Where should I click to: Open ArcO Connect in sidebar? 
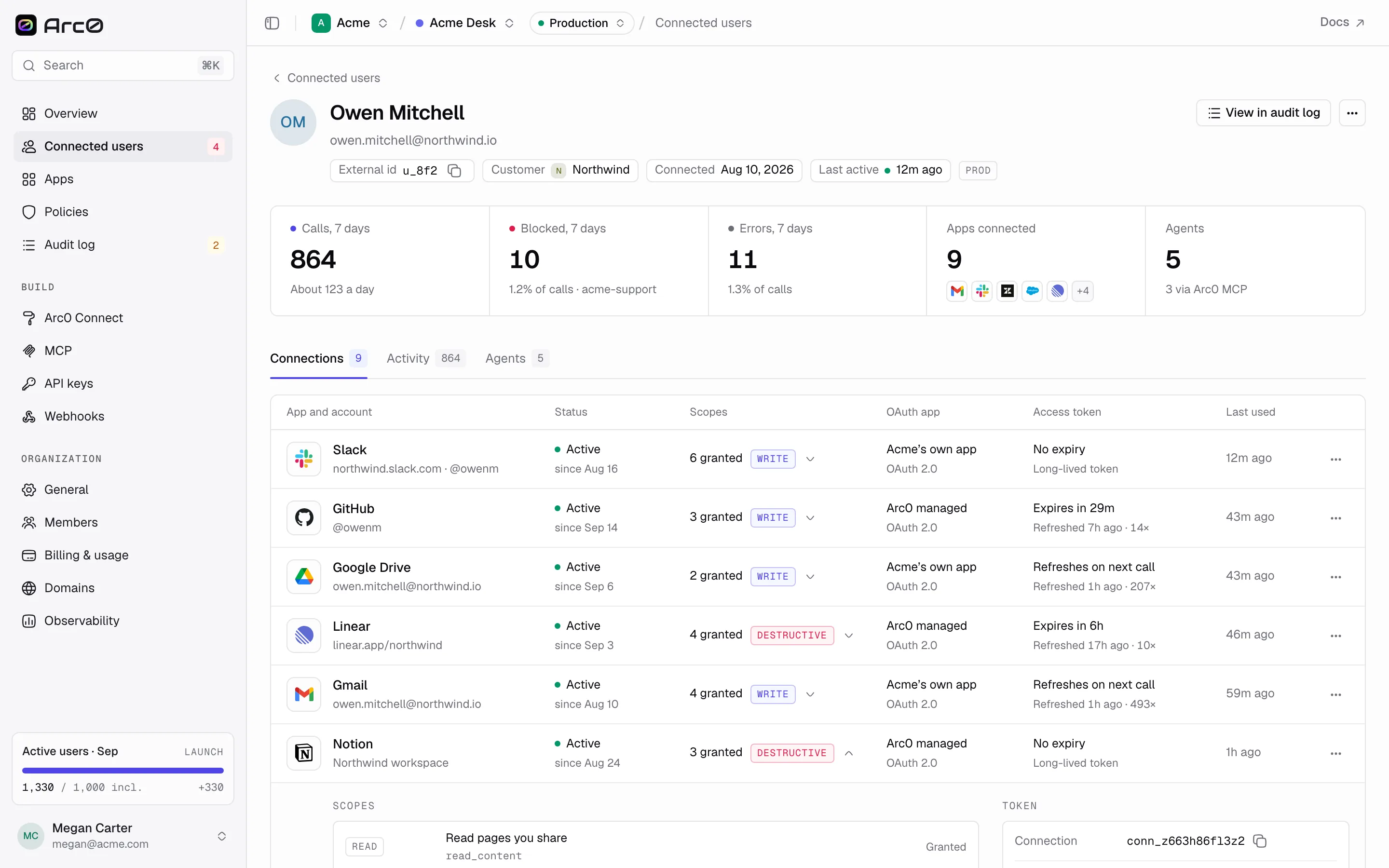click(123, 318)
